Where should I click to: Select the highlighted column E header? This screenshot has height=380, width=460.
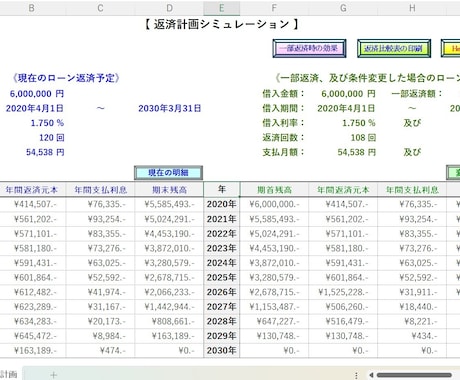coord(222,8)
